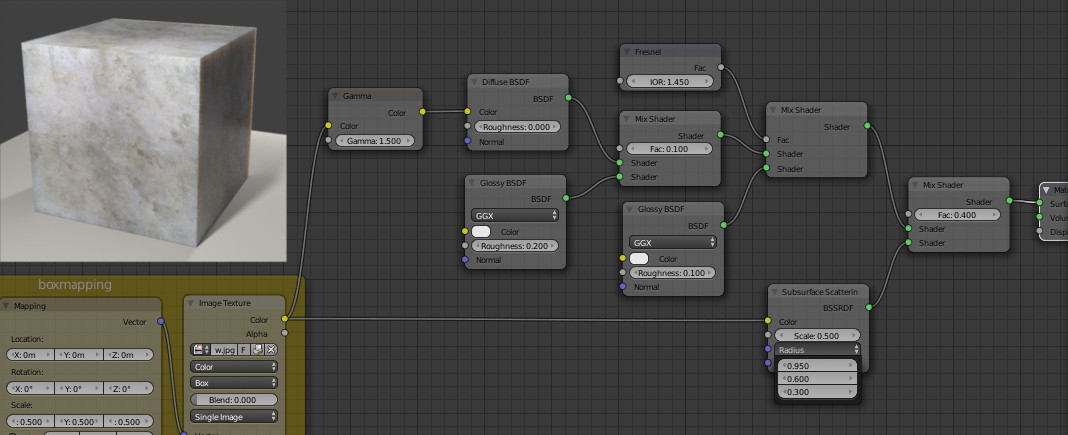This screenshot has width=1068, height=435.
Task: Click Image Texture's Color output socket
Action: (x=285, y=319)
